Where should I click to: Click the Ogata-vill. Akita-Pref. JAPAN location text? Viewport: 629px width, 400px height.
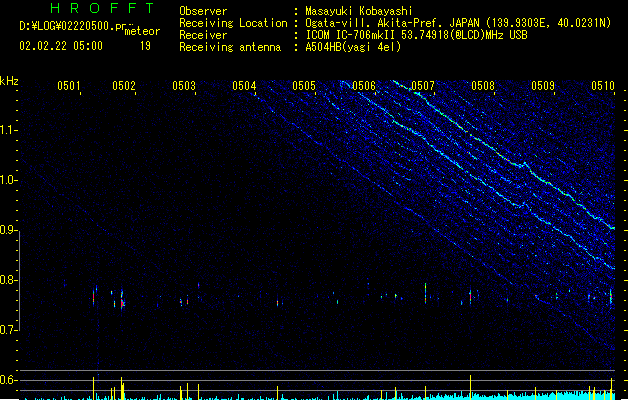click(392, 23)
